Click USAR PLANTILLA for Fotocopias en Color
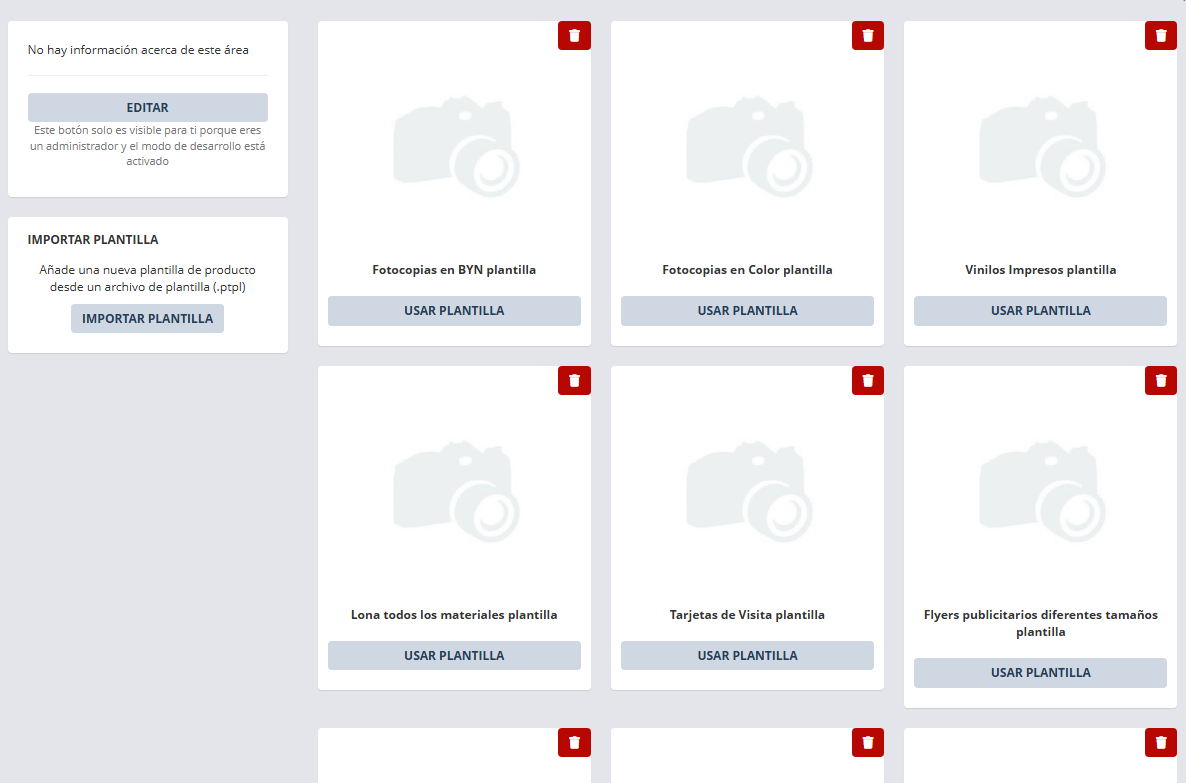The image size is (1186, 783). tap(747, 311)
